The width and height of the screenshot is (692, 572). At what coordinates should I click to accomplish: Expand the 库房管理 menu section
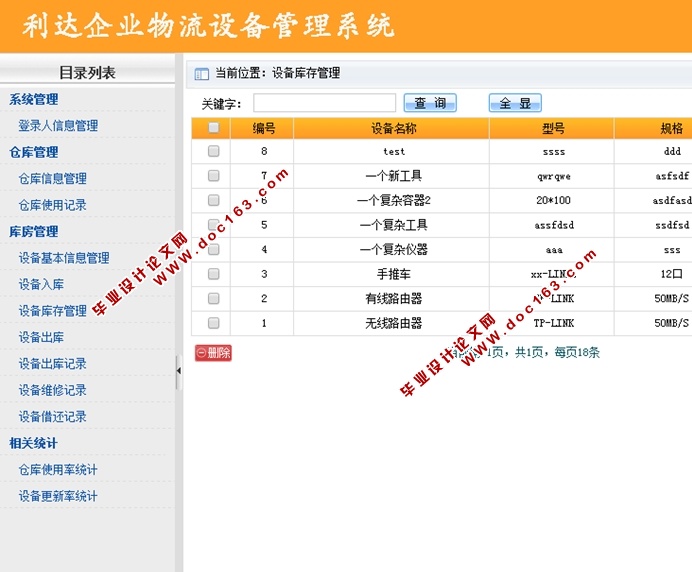pos(34,232)
